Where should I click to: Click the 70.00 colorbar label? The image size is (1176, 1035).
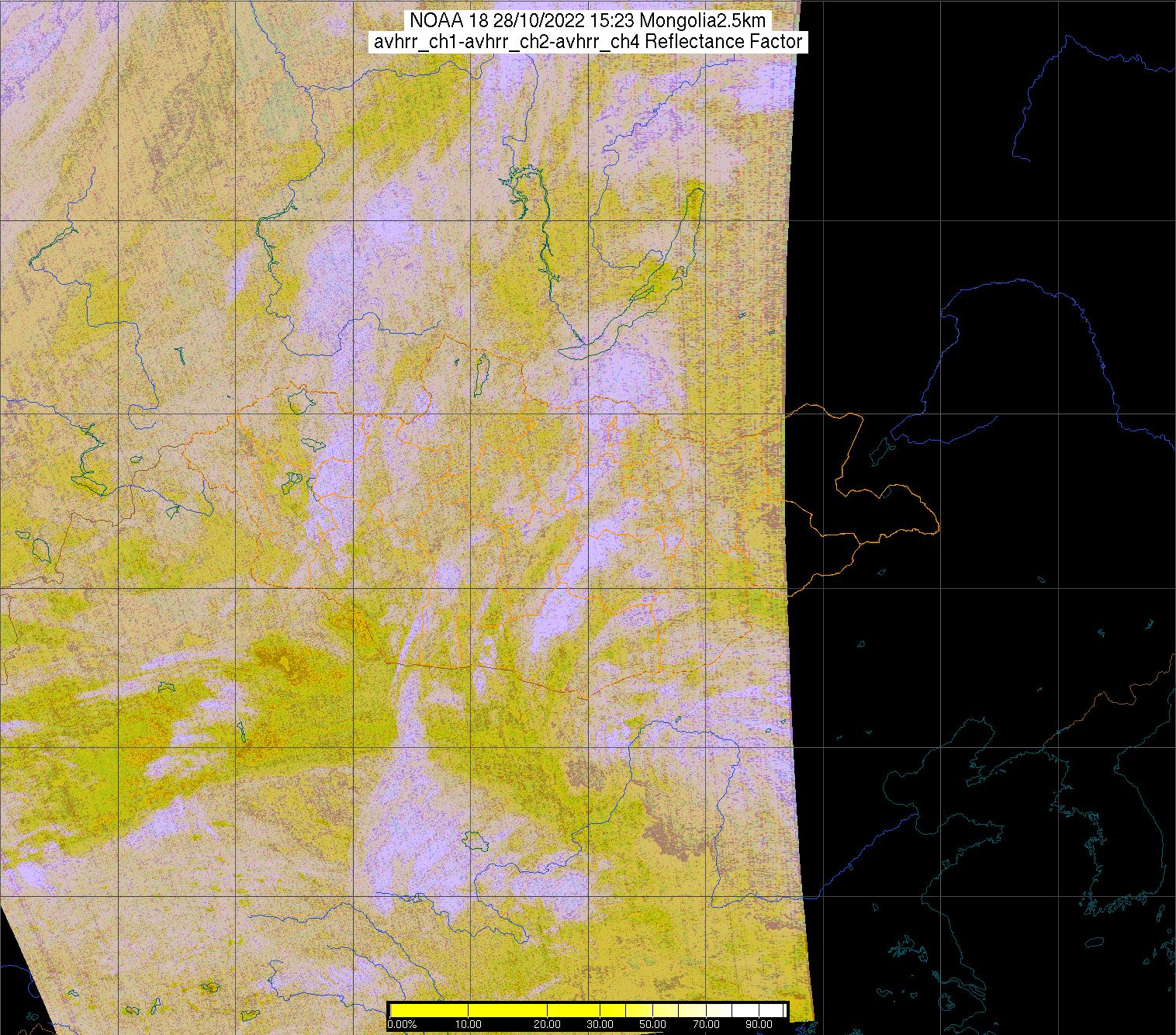tap(705, 1025)
